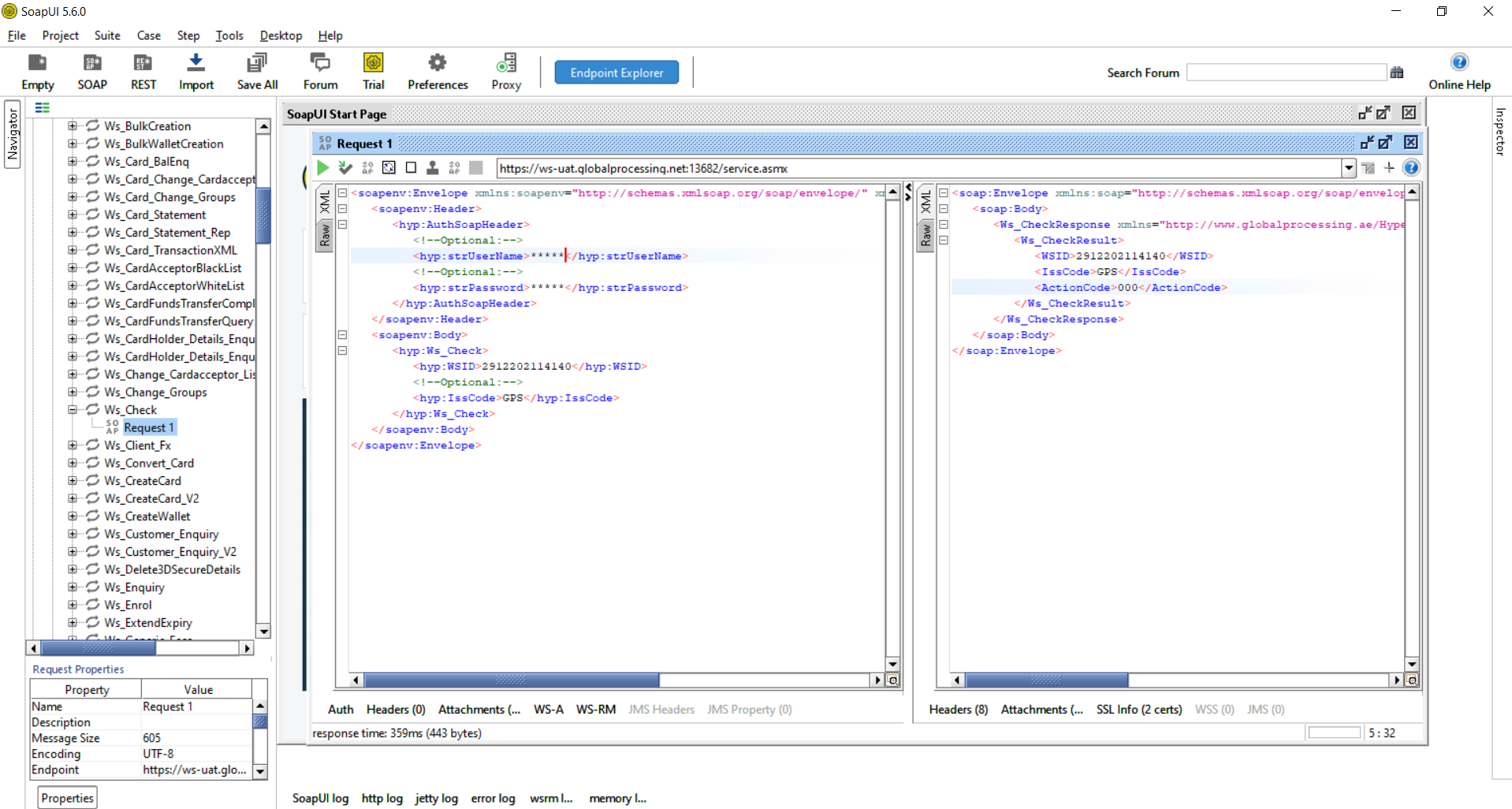Switch response editor to Raw view

point(926,235)
